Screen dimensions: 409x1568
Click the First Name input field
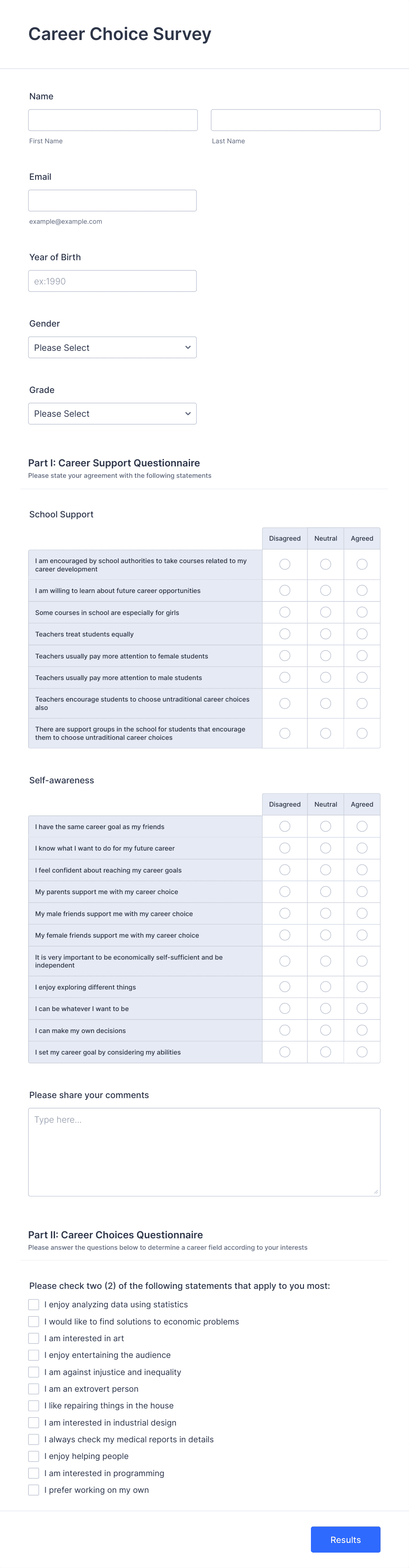[x=112, y=119]
